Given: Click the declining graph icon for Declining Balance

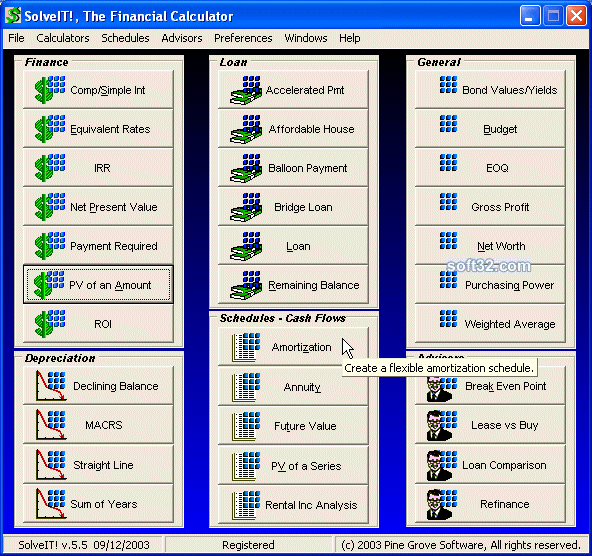Looking at the screenshot, I should tap(51, 386).
